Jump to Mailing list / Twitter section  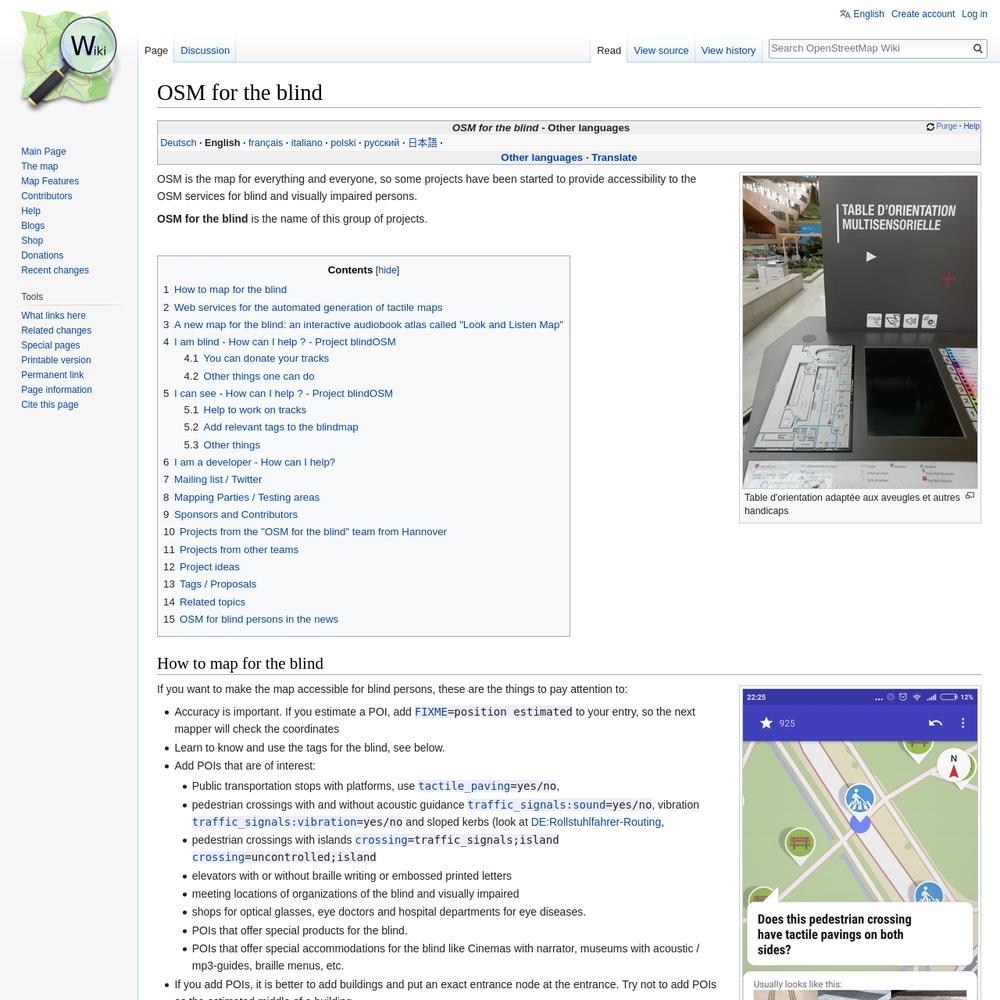point(218,480)
